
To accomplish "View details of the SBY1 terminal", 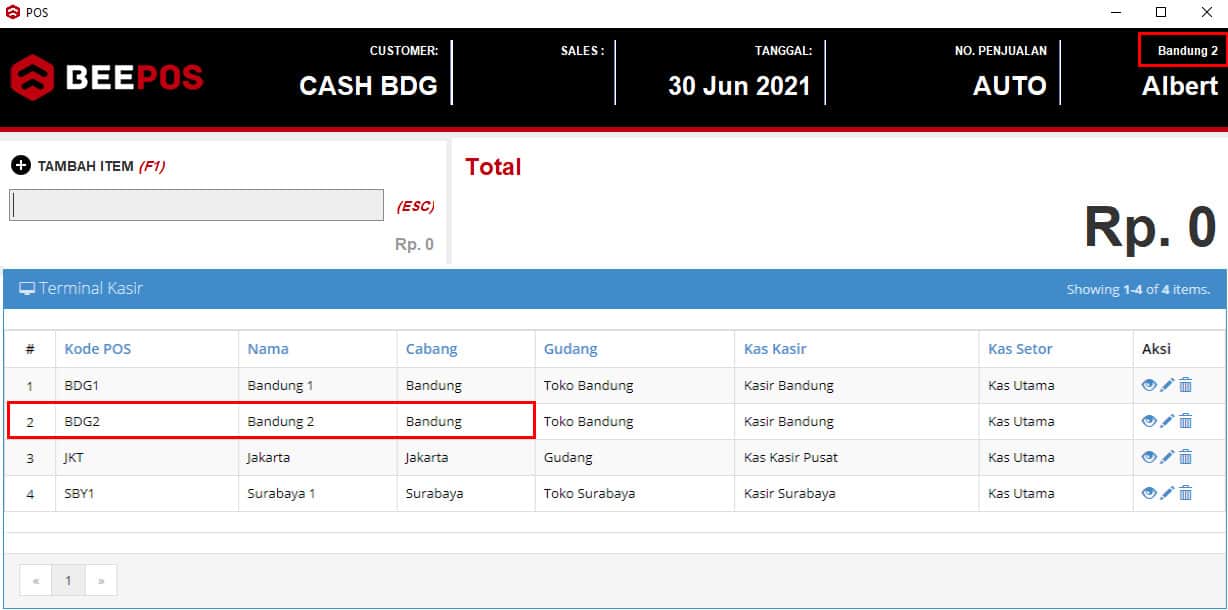I will pyautogui.click(x=1149, y=493).
